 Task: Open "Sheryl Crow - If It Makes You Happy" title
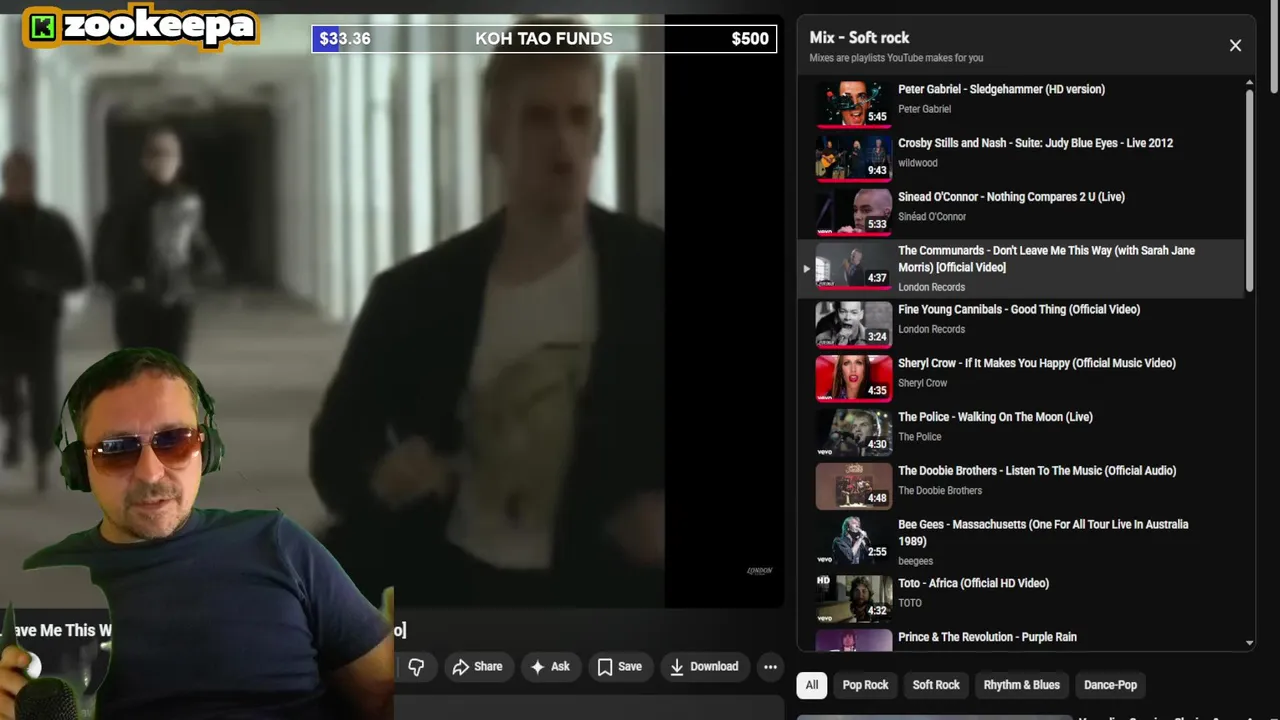point(1037,363)
